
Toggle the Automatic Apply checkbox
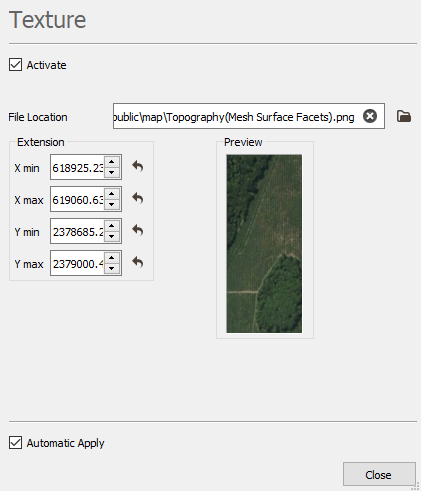pyautogui.click(x=15, y=443)
